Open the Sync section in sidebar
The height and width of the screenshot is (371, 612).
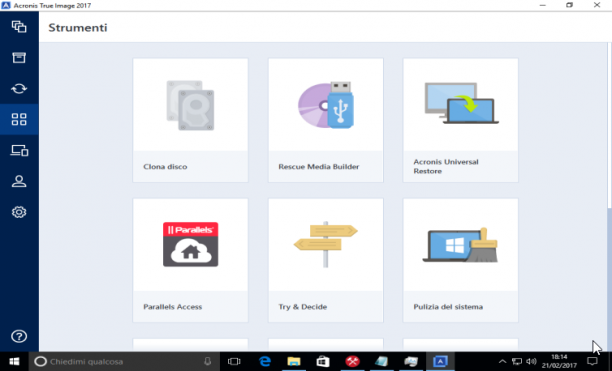pyautogui.click(x=19, y=89)
